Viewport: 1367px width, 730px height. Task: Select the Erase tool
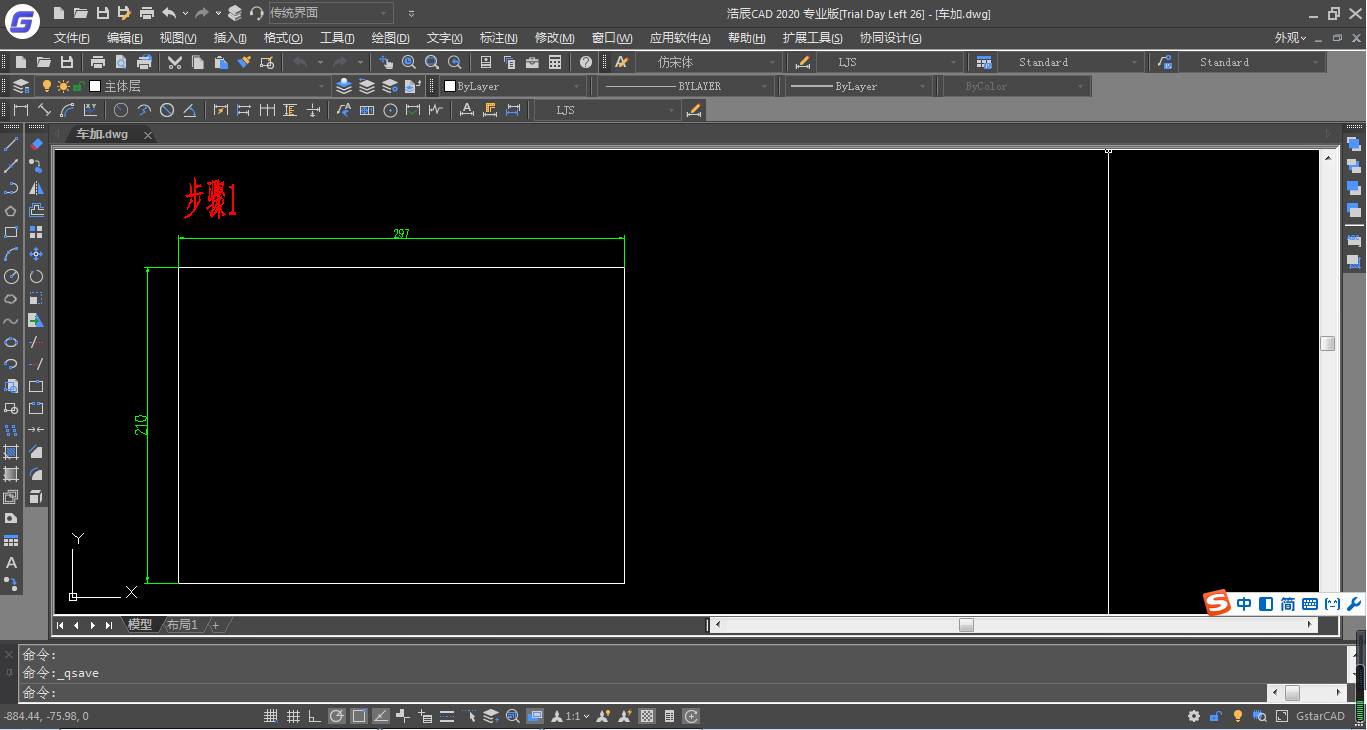click(x=36, y=144)
